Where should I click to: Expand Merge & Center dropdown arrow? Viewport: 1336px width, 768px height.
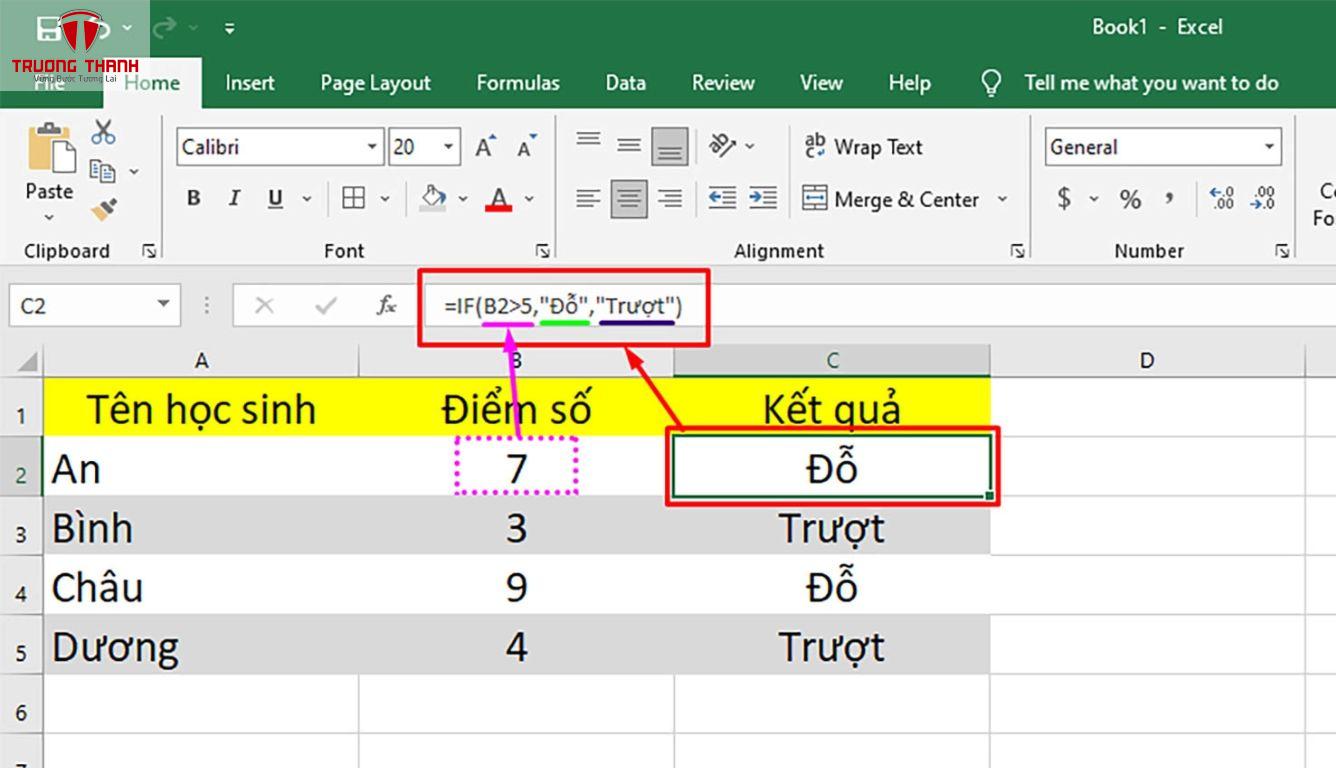click(x=1002, y=199)
